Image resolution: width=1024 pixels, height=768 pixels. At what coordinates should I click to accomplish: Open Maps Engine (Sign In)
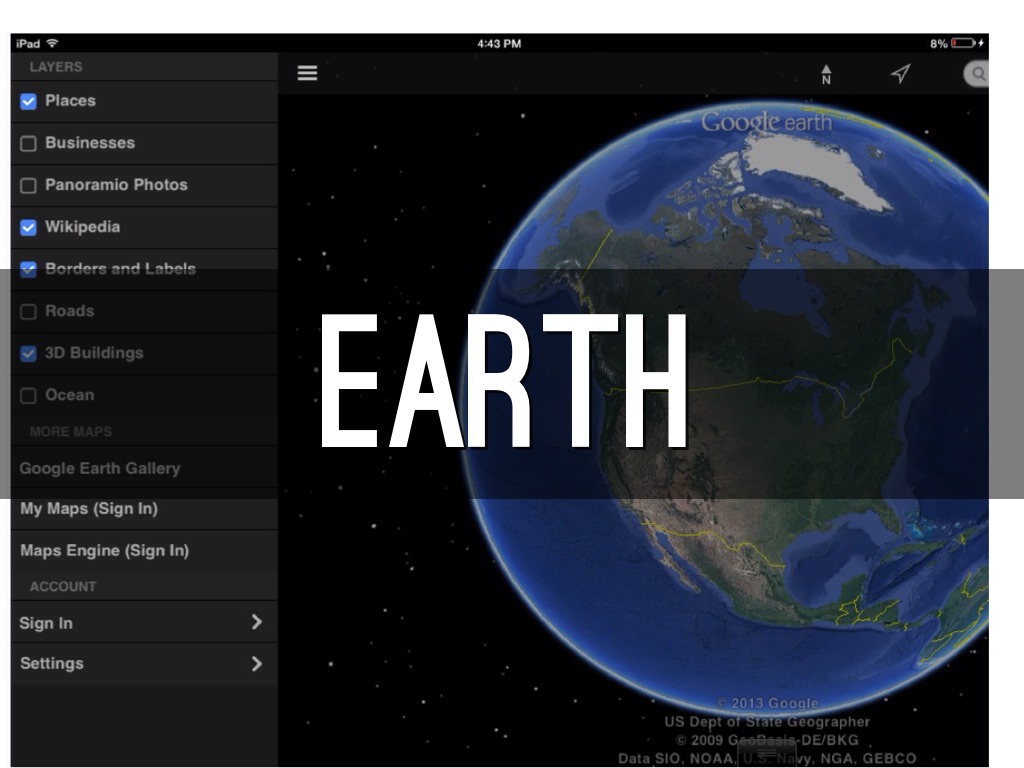(x=104, y=551)
